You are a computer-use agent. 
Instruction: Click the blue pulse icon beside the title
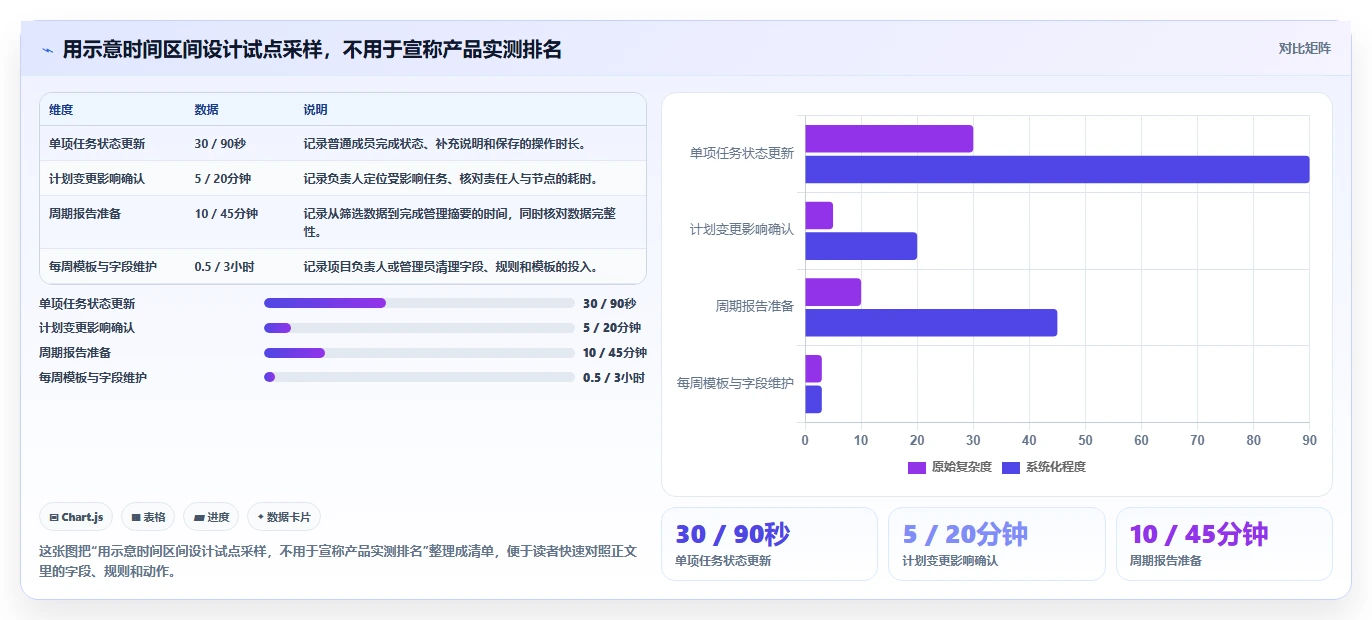tap(47, 50)
